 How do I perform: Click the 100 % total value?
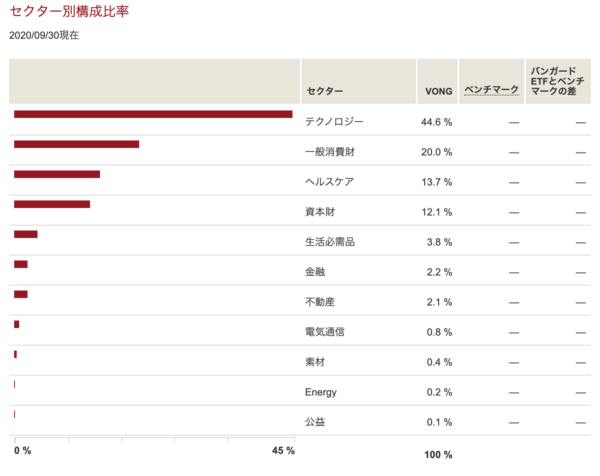[x=438, y=455]
